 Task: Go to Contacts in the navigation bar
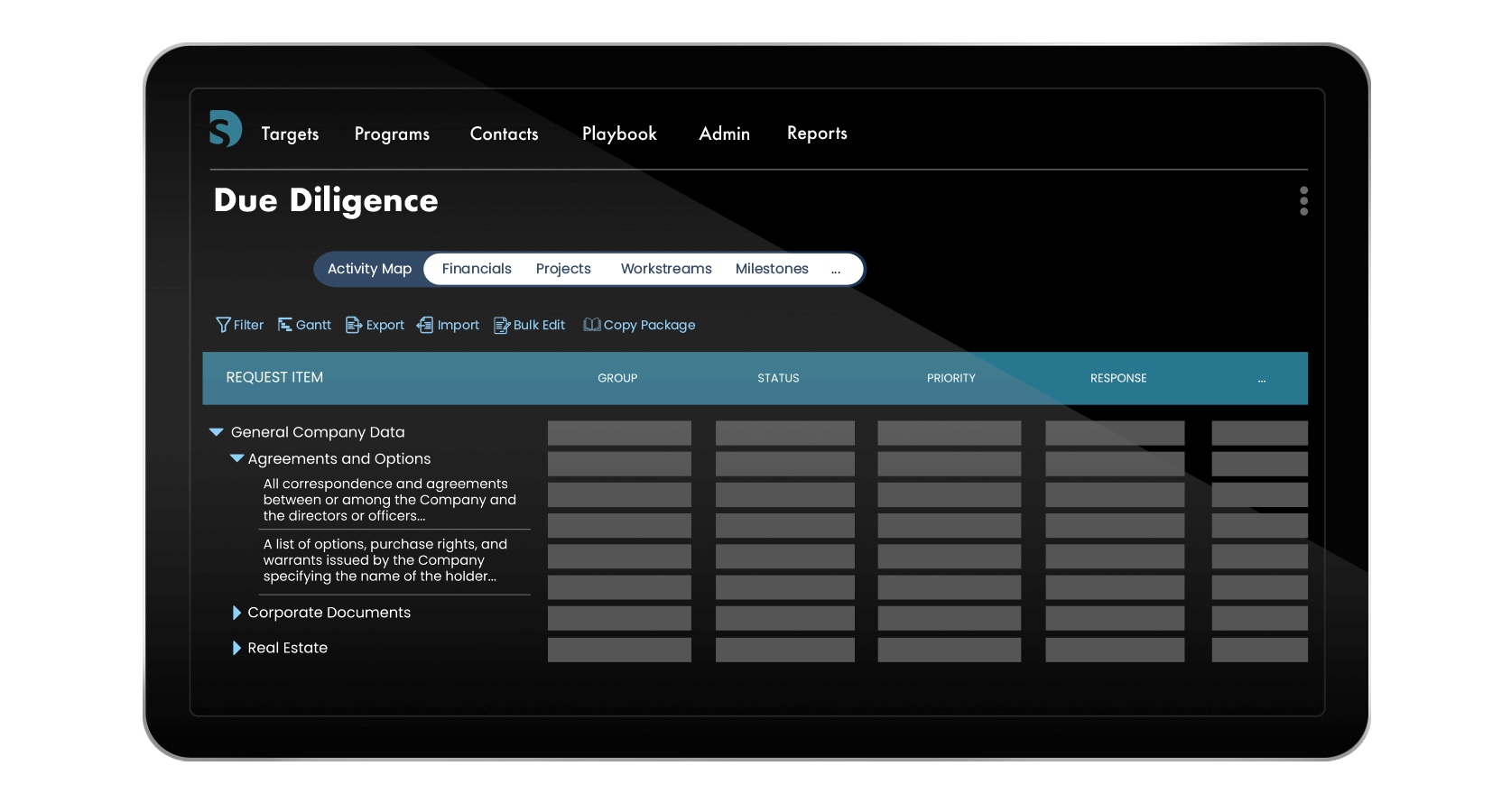pos(504,134)
